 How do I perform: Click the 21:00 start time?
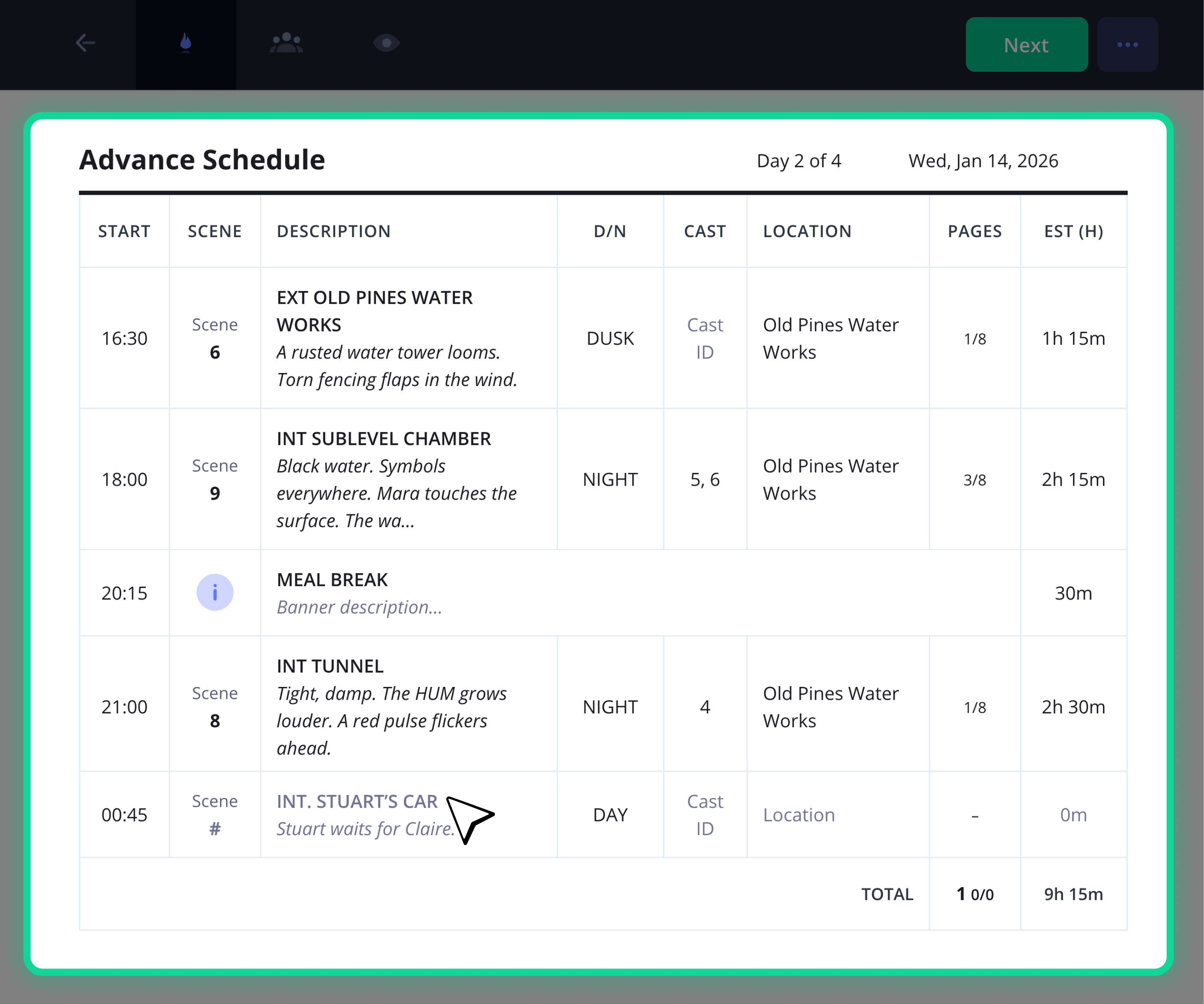(x=124, y=706)
